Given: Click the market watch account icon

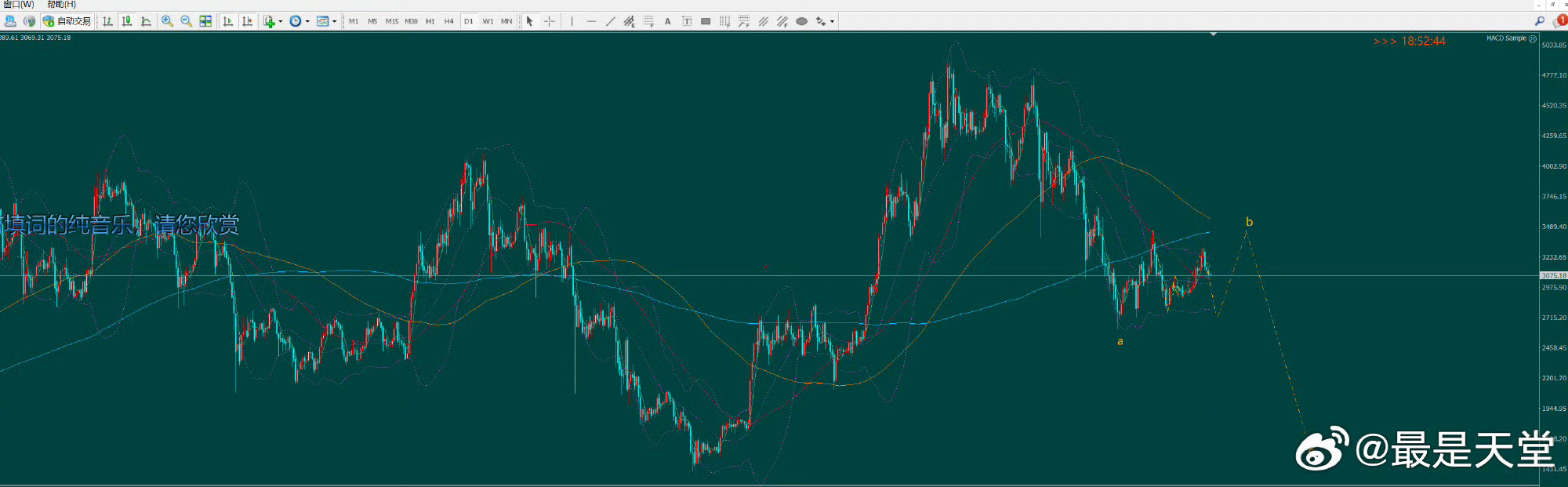Looking at the screenshot, I should pos(10,21).
